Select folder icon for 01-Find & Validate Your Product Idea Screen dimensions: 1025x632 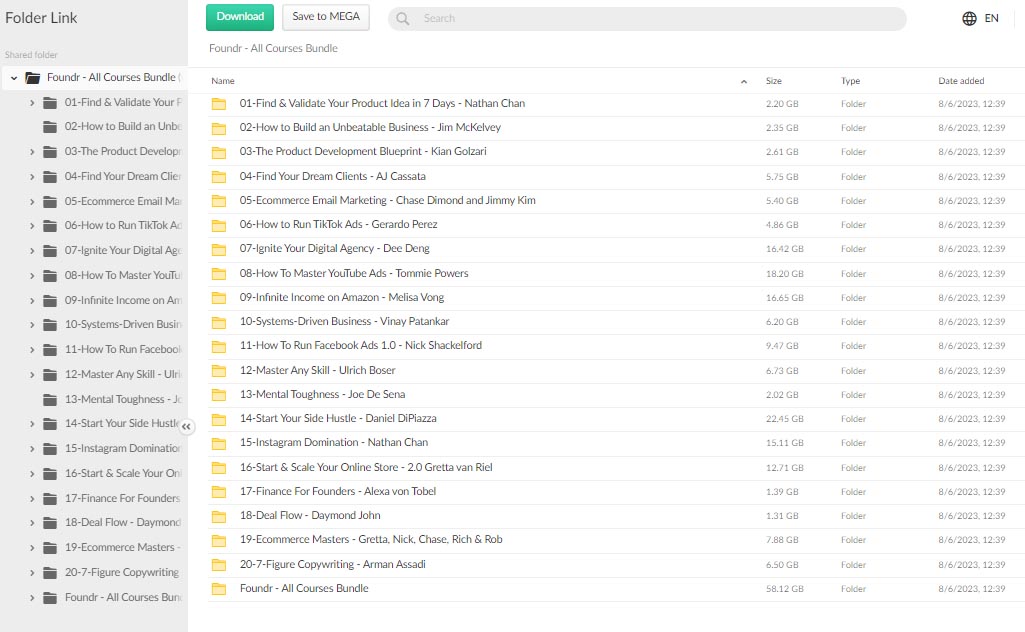[219, 104]
